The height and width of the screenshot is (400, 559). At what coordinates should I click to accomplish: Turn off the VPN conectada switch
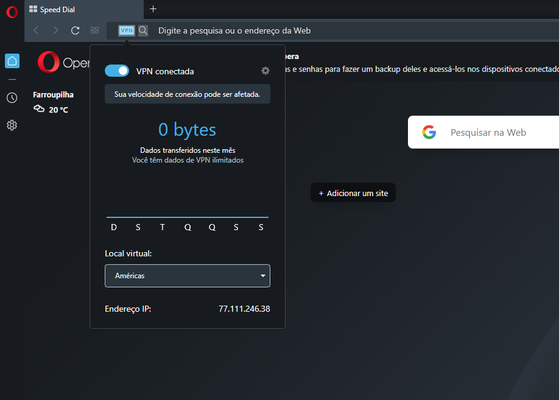[x=117, y=71]
